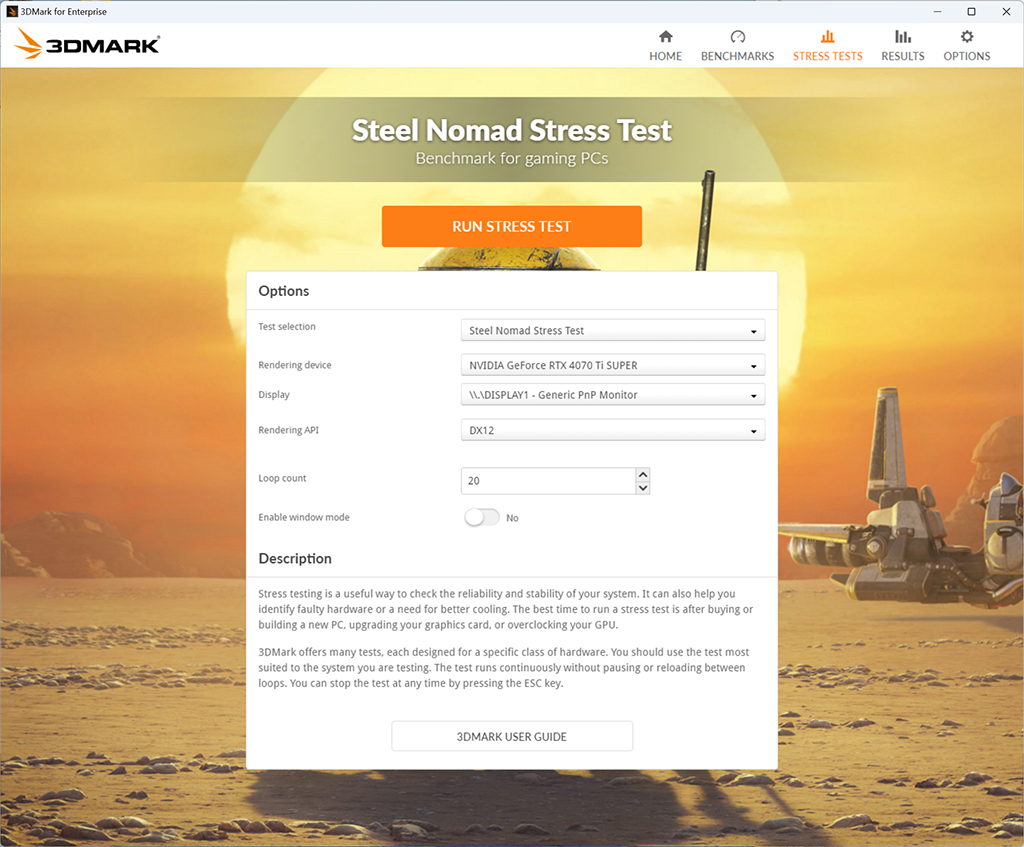1024x847 pixels.
Task: Click the Options section heading
Action: 283,291
